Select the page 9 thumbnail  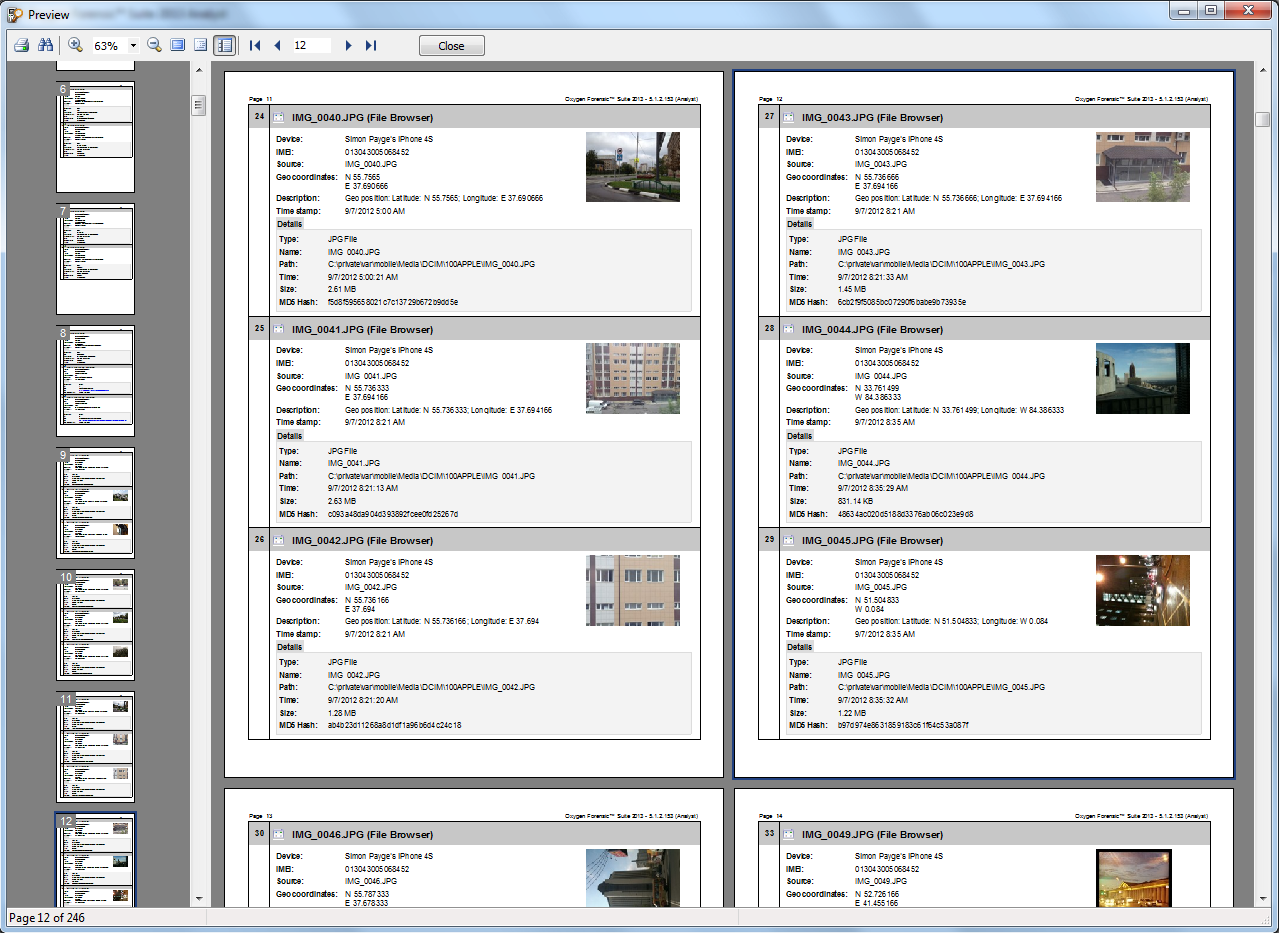tap(95, 503)
